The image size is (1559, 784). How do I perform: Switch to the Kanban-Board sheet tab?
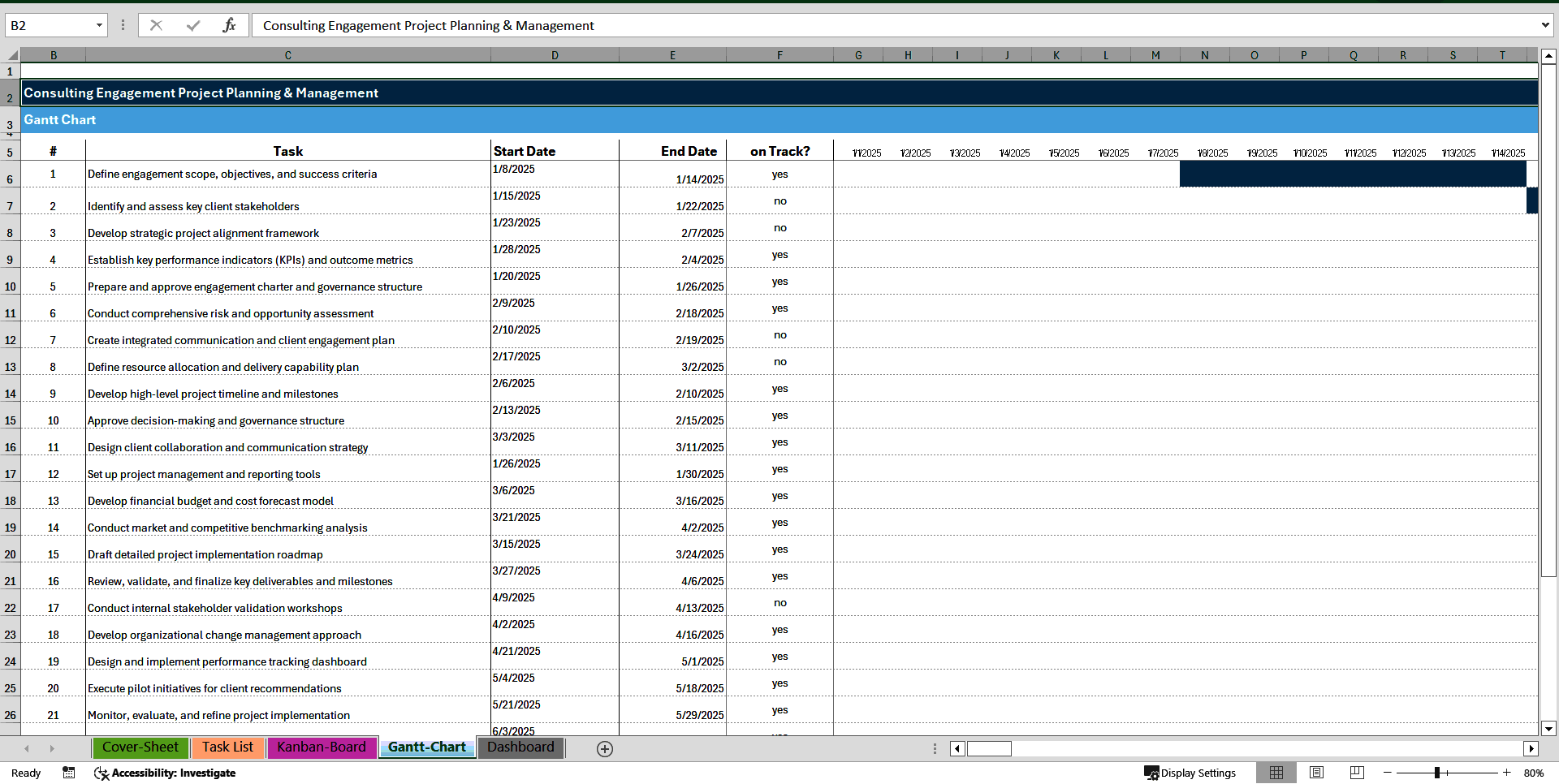(x=322, y=747)
